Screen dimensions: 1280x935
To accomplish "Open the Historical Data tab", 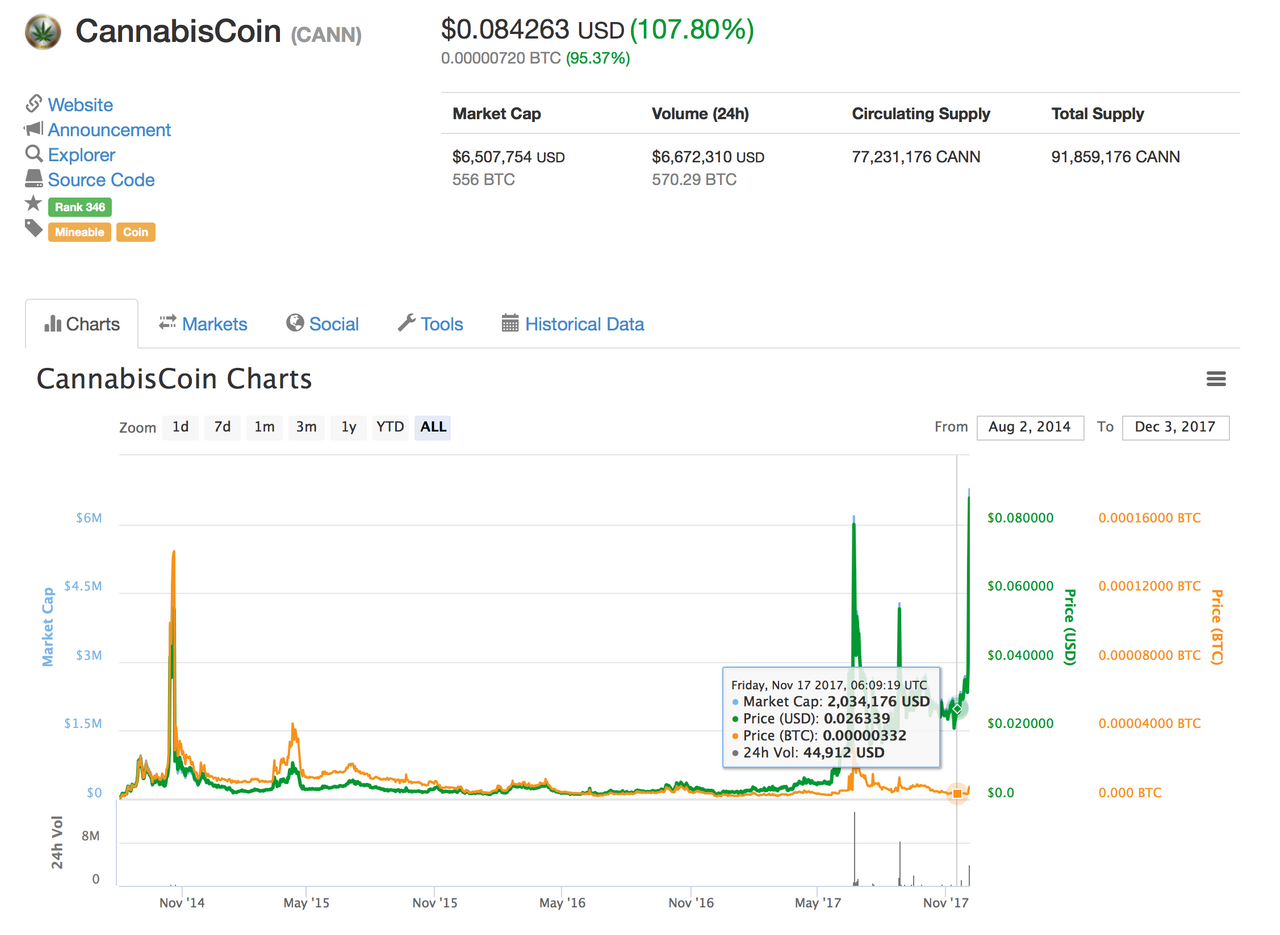I will click(573, 324).
